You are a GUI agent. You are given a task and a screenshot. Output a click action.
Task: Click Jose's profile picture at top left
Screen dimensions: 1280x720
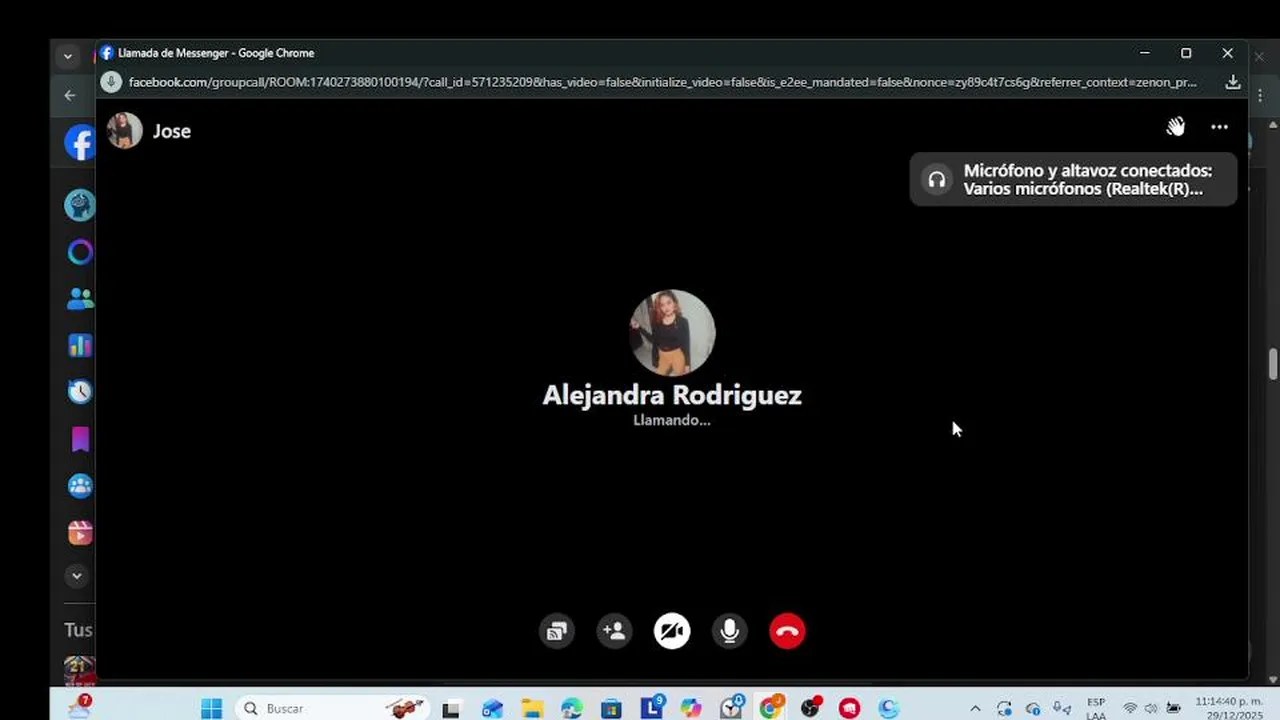pyautogui.click(x=125, y=131)
